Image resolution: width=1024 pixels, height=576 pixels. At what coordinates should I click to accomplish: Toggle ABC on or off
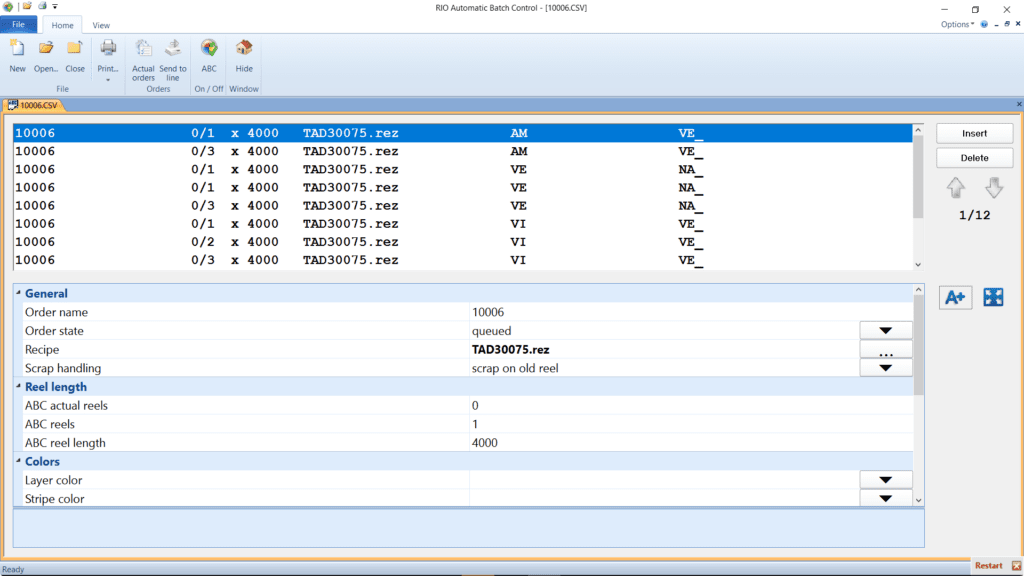(208, 57)
